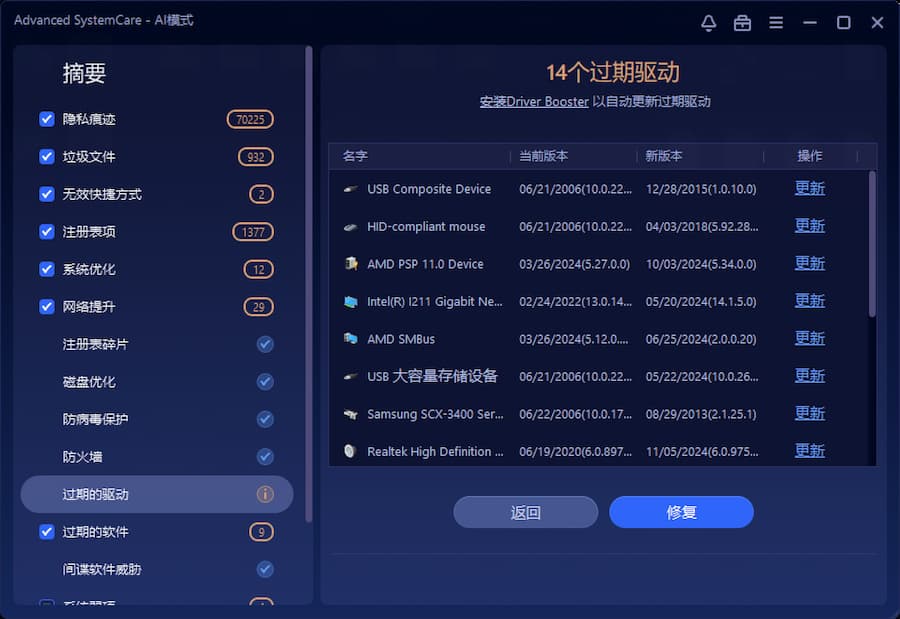Click the Realtek High Definition audio icon
Viewport: 900px width, 619px height.
(x=350, y=451)
